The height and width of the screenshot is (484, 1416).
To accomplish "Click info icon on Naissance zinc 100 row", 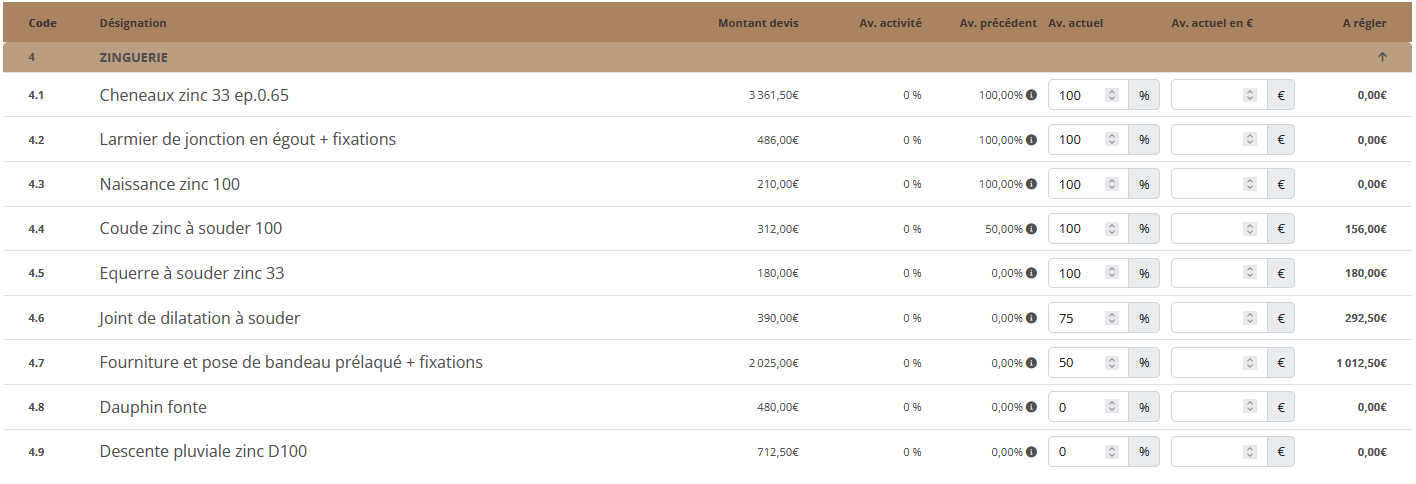I will tap(1031, 184).
